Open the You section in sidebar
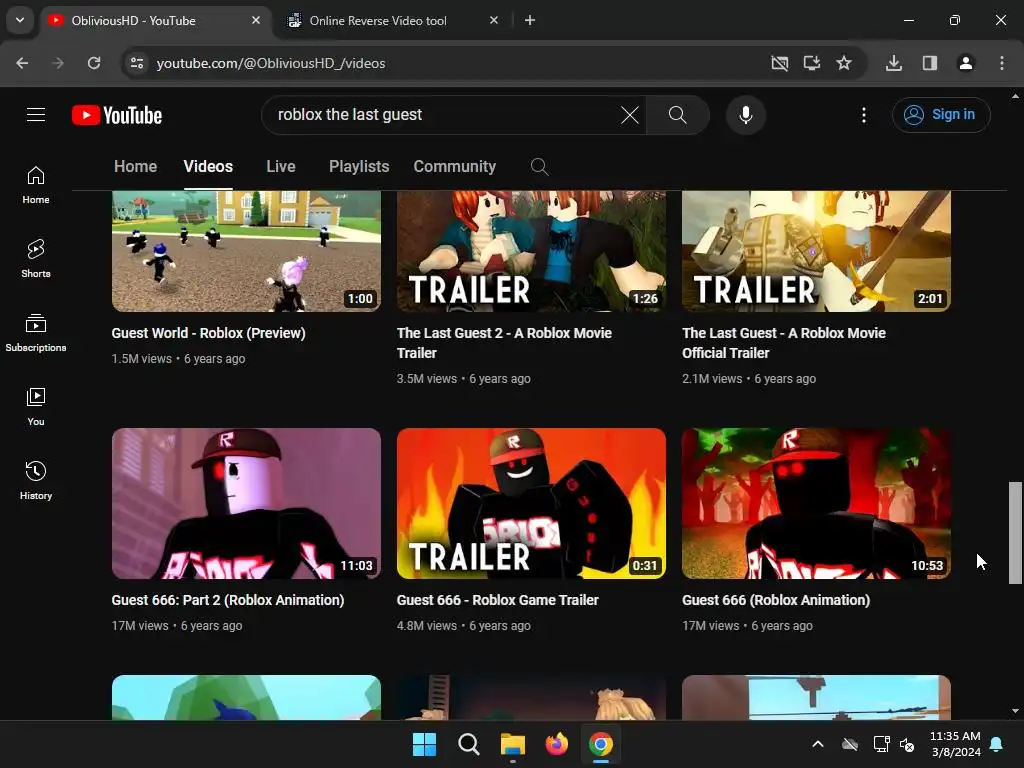Viewport: 1024px width, 768px height. pos(36,407)
